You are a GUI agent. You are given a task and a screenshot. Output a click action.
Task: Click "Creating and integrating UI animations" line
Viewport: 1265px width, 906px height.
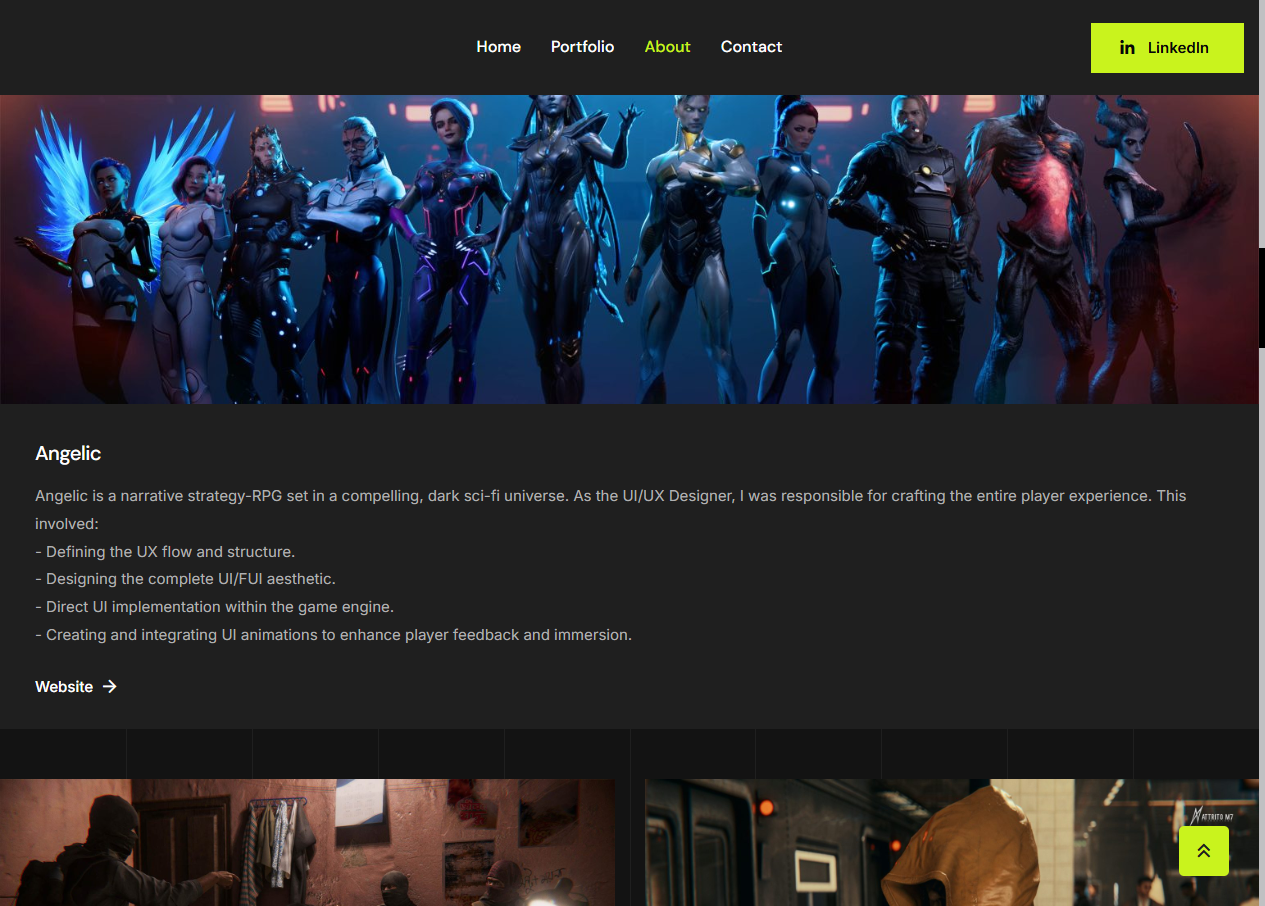click(x=333, y=635)
